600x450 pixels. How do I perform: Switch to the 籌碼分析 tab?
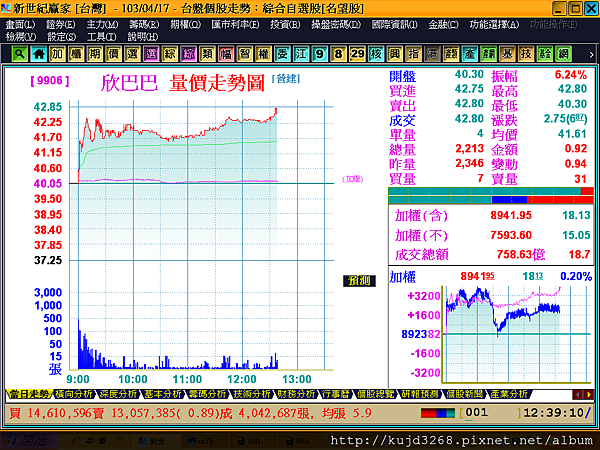[208, 394]
